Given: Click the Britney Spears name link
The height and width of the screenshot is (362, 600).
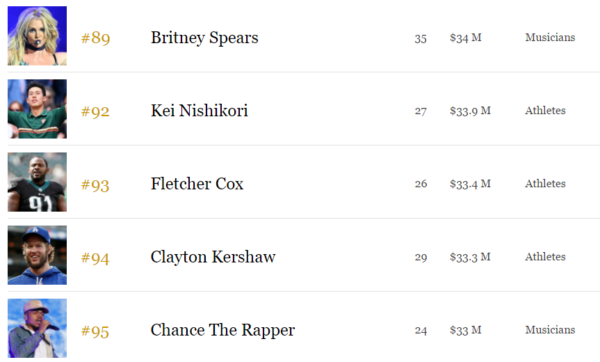Looking at the screenshot, I should (x=205, y=38).
